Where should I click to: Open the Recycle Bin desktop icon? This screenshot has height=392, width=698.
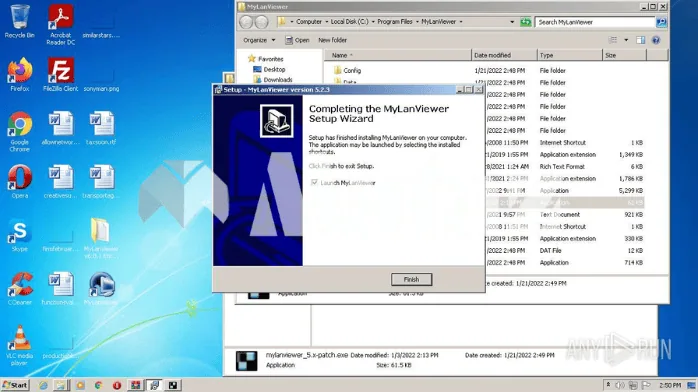tap(20, 21)
